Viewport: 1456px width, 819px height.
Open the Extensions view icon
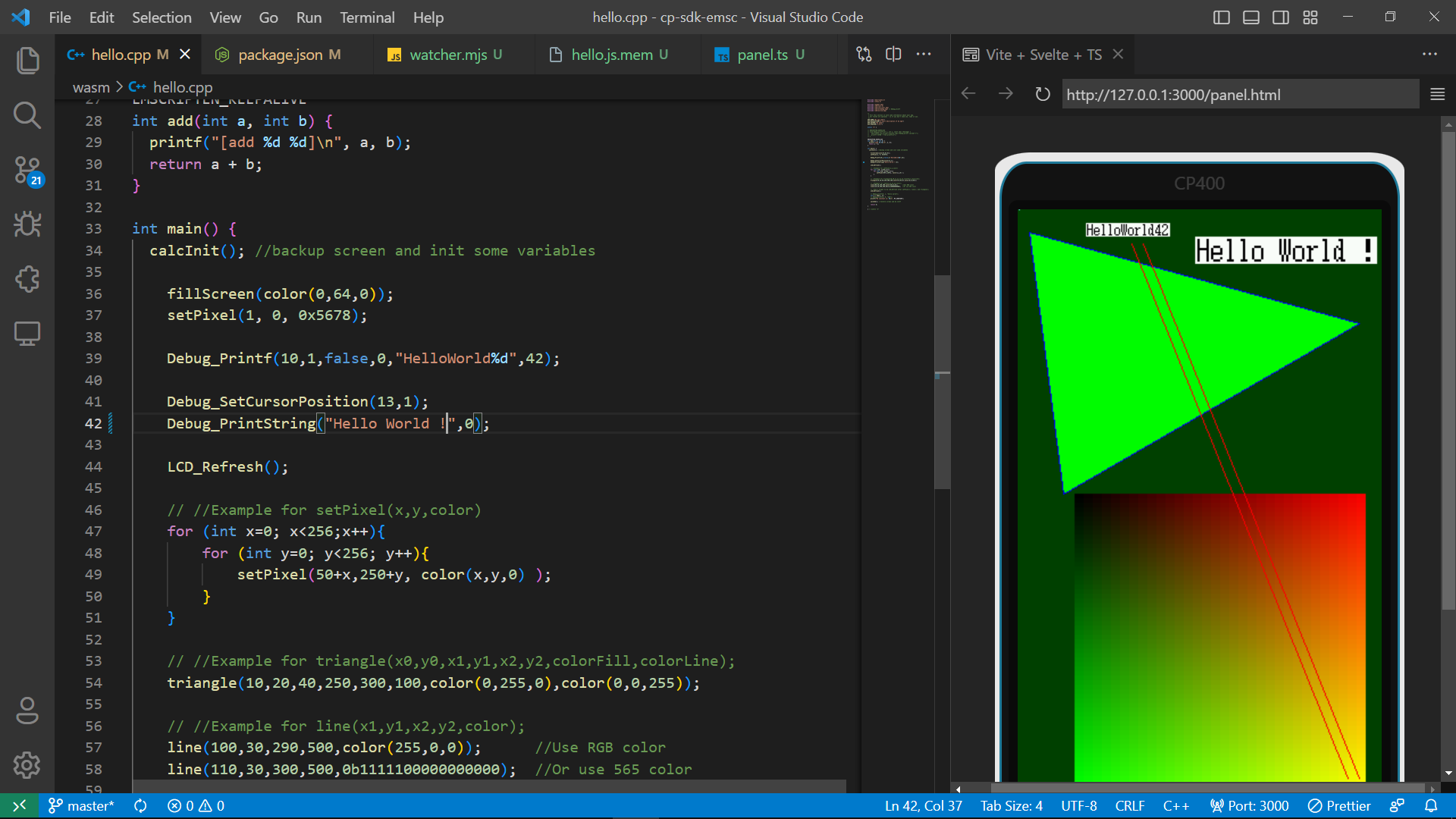[x=27, y=279]
